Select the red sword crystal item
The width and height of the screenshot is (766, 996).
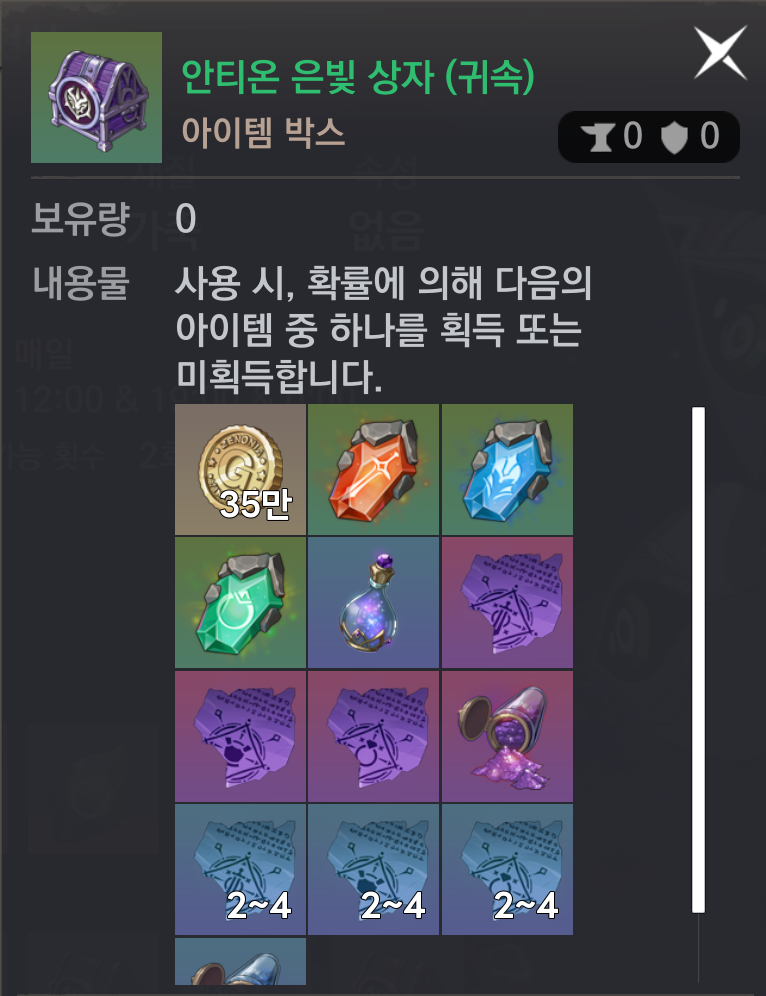pyautogui.click(x=373, y=469)
